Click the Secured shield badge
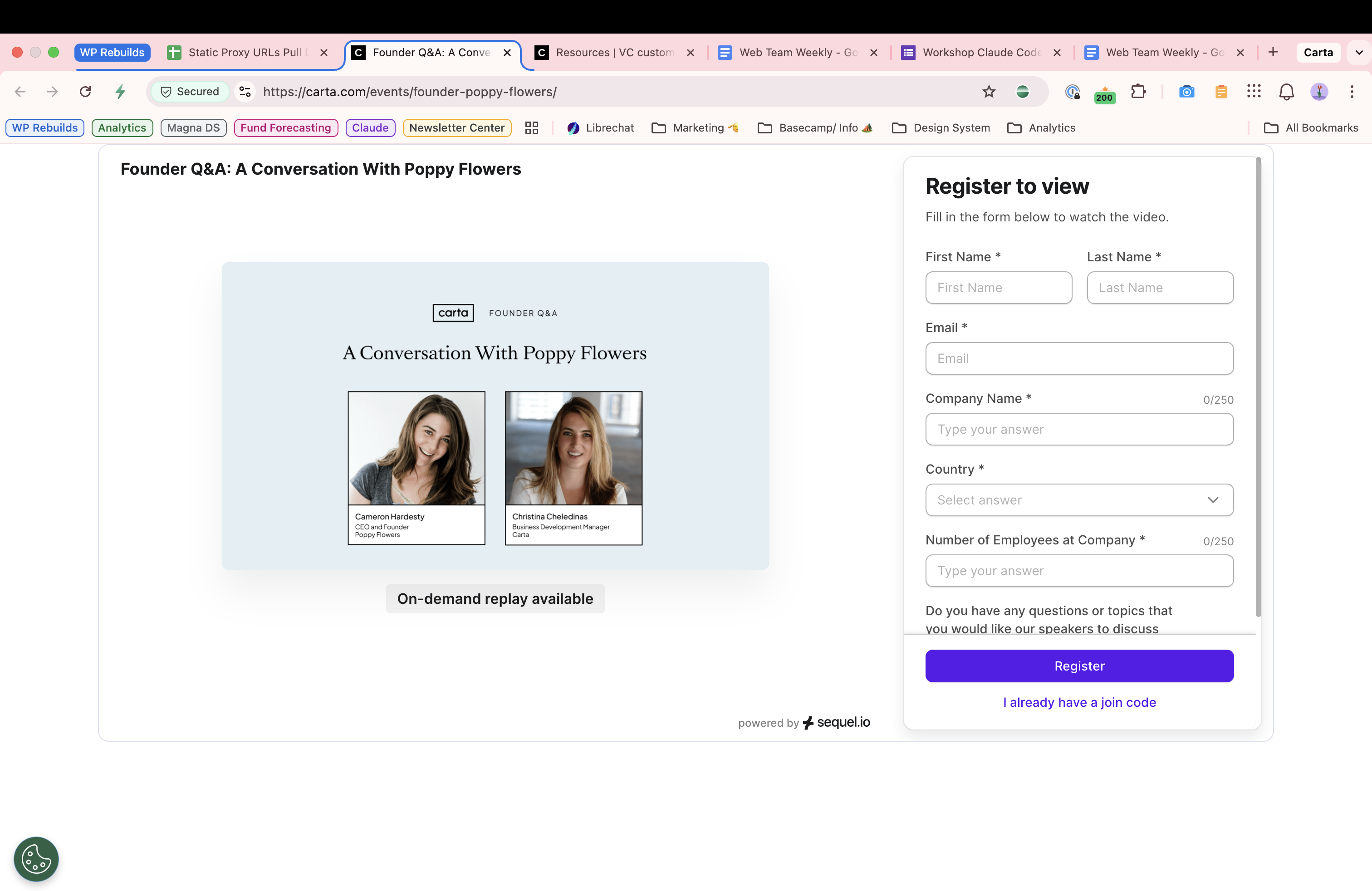 (x=190, y=92)
